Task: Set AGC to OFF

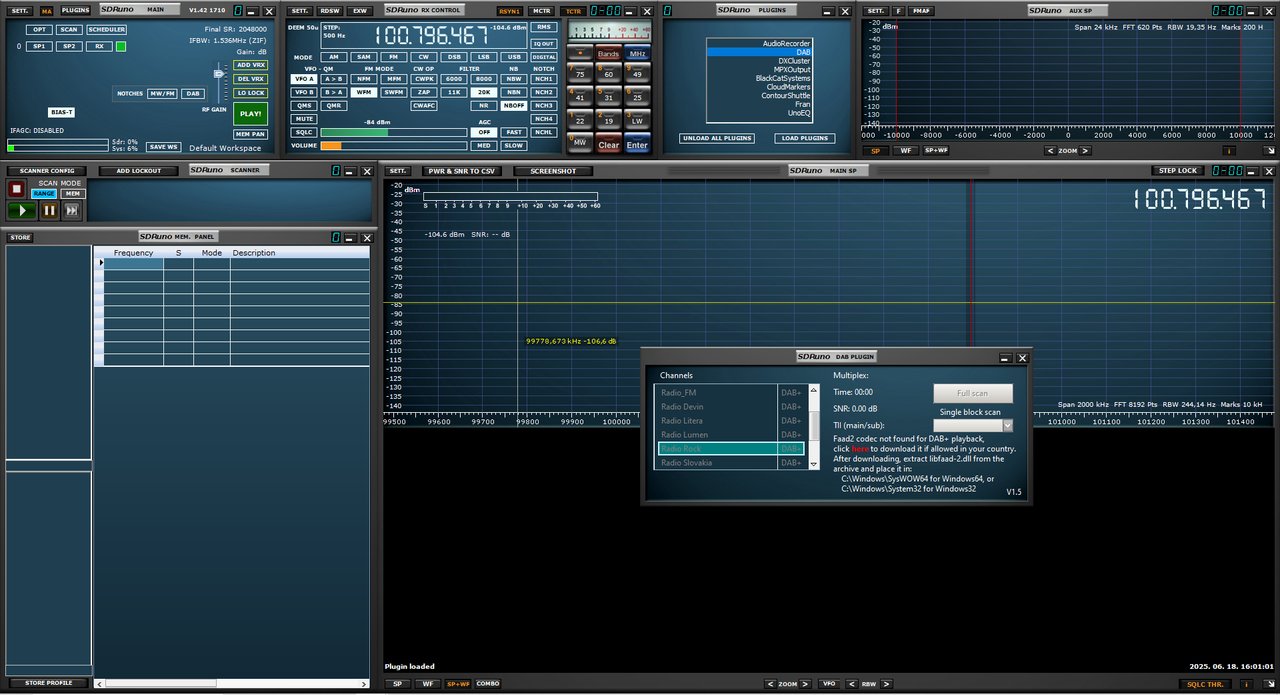Action: [x=485, y=132]
